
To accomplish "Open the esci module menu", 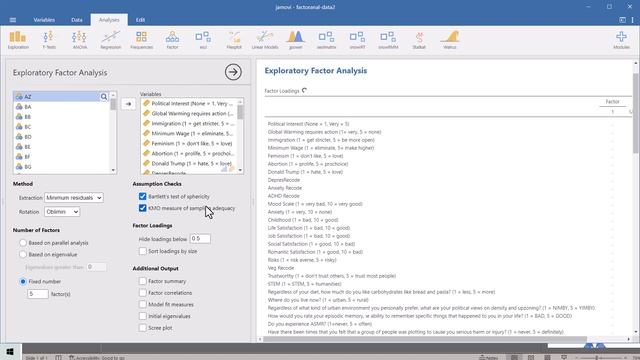I will tap(203, 40).
